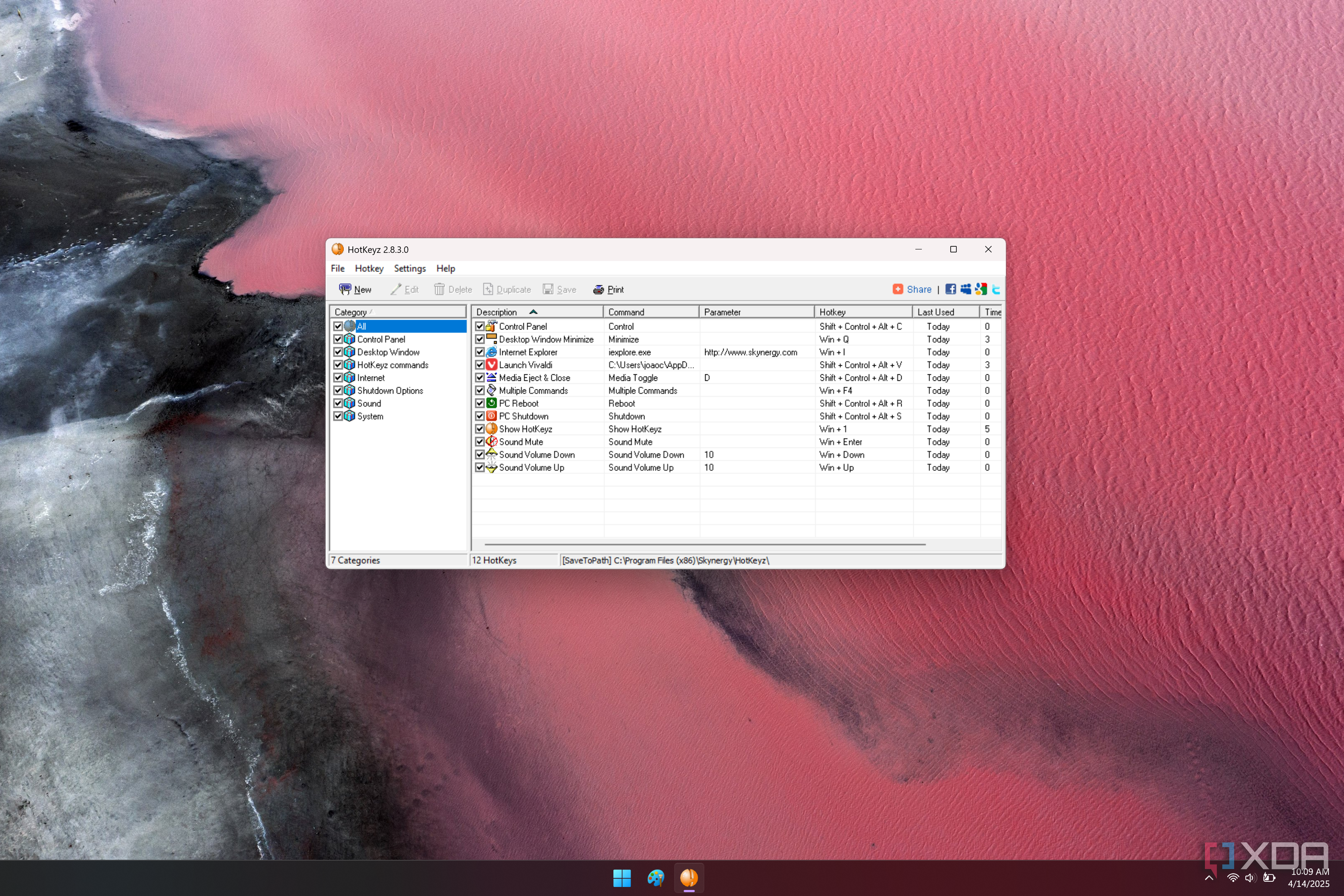Viewport: 1344px width, 896px height.
Task: Select the Sound category
Action: [x=369, y=404]
